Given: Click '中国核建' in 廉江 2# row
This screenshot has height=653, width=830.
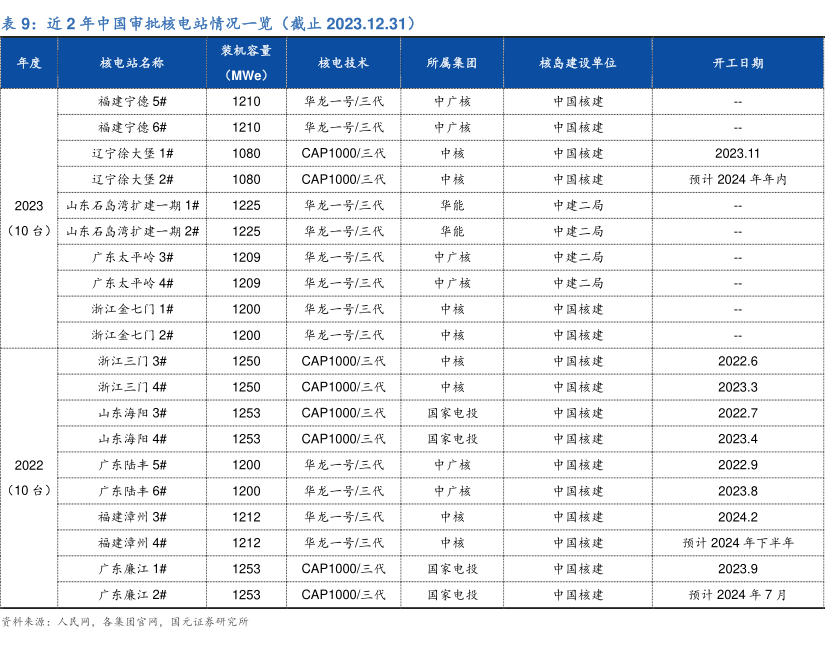Looking at the screenshot, I should [x=578, y=594].
